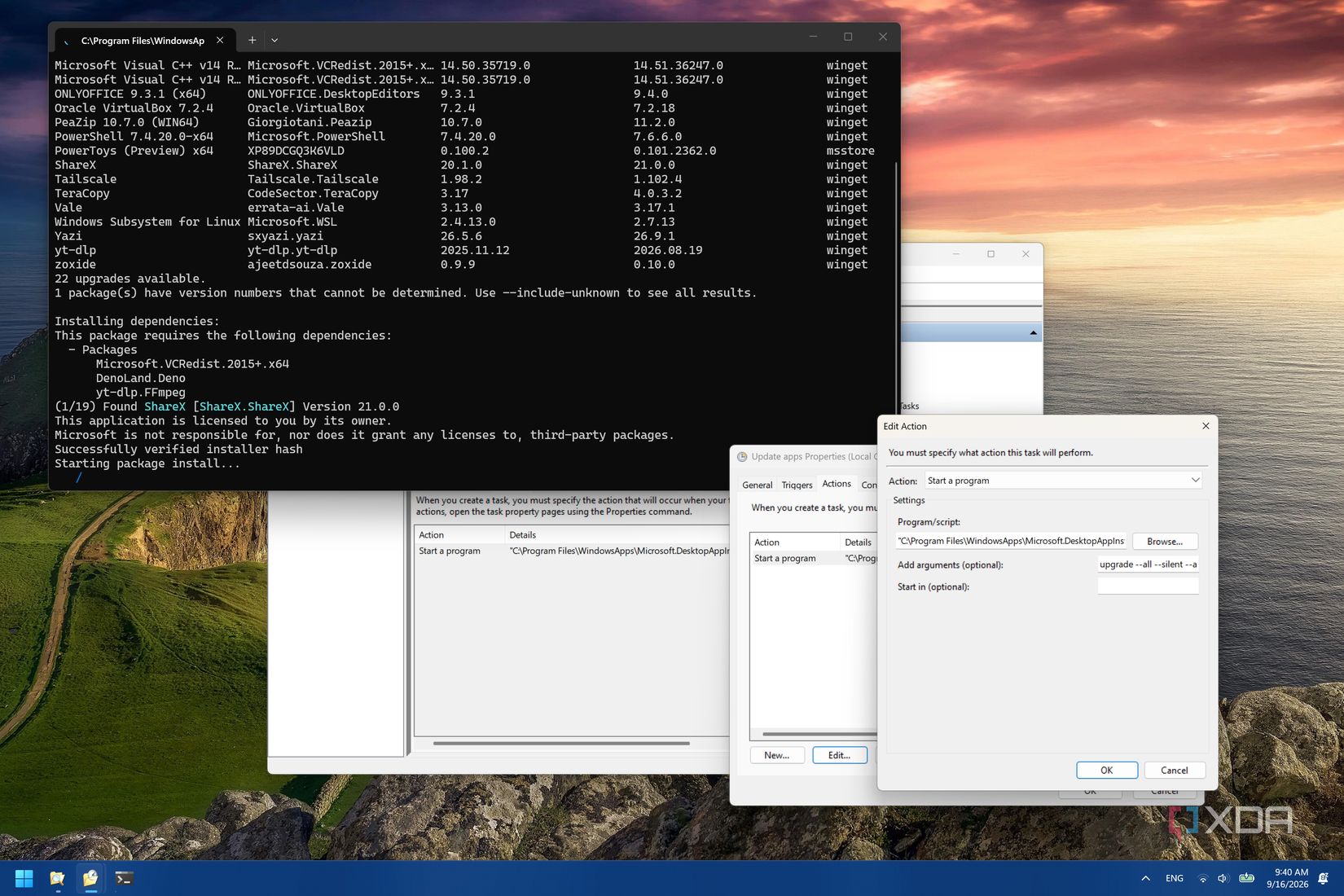
Task: Click 'yt-dlp.FFmpeg' dependency line
Action: tap(141, 393)
